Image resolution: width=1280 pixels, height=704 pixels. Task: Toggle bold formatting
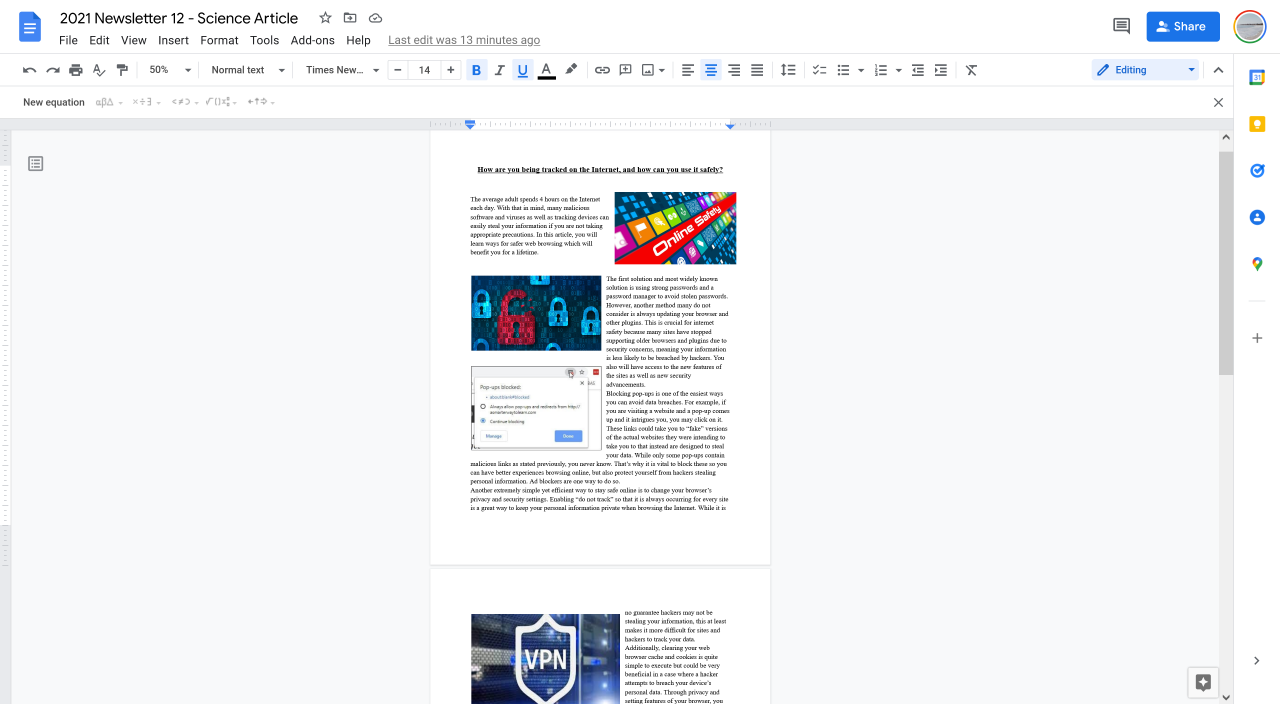pyautogui.click(x=476, y=70)
